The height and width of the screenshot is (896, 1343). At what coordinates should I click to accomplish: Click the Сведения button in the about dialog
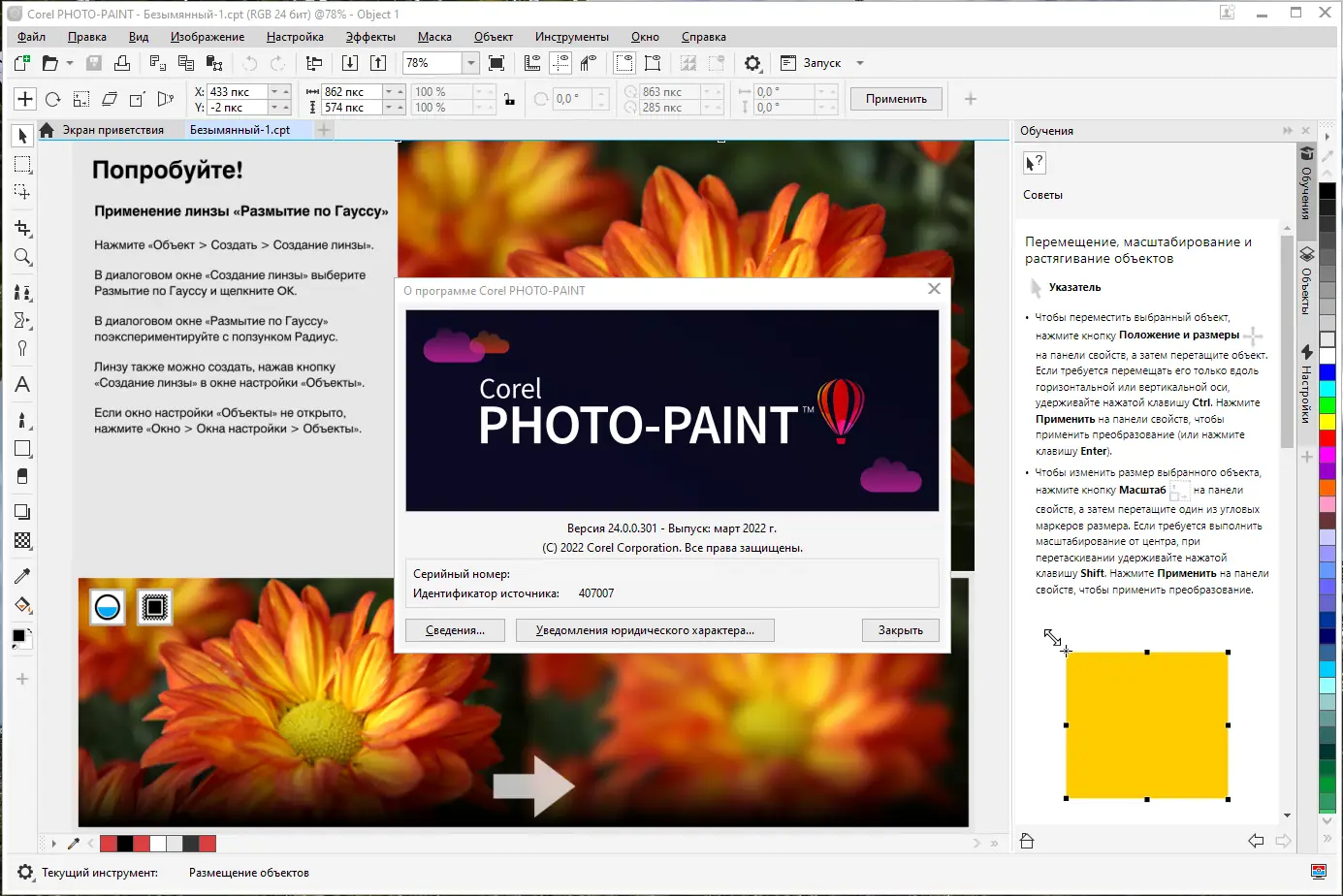tap(455, 629)
